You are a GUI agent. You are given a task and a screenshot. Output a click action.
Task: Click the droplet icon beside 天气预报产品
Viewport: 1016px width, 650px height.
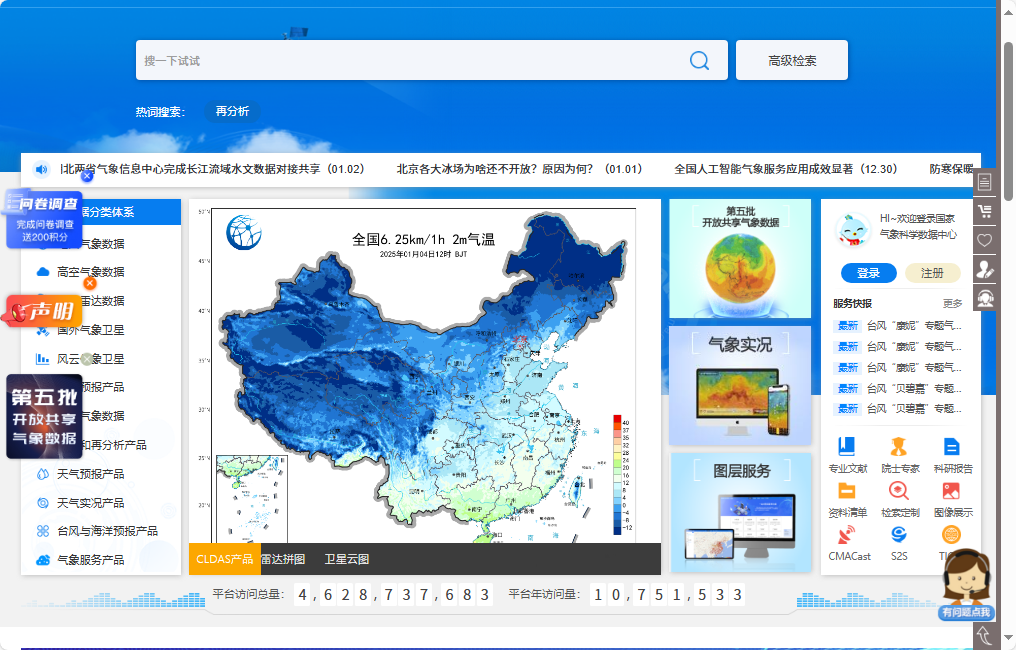click(x=43, y=474)
